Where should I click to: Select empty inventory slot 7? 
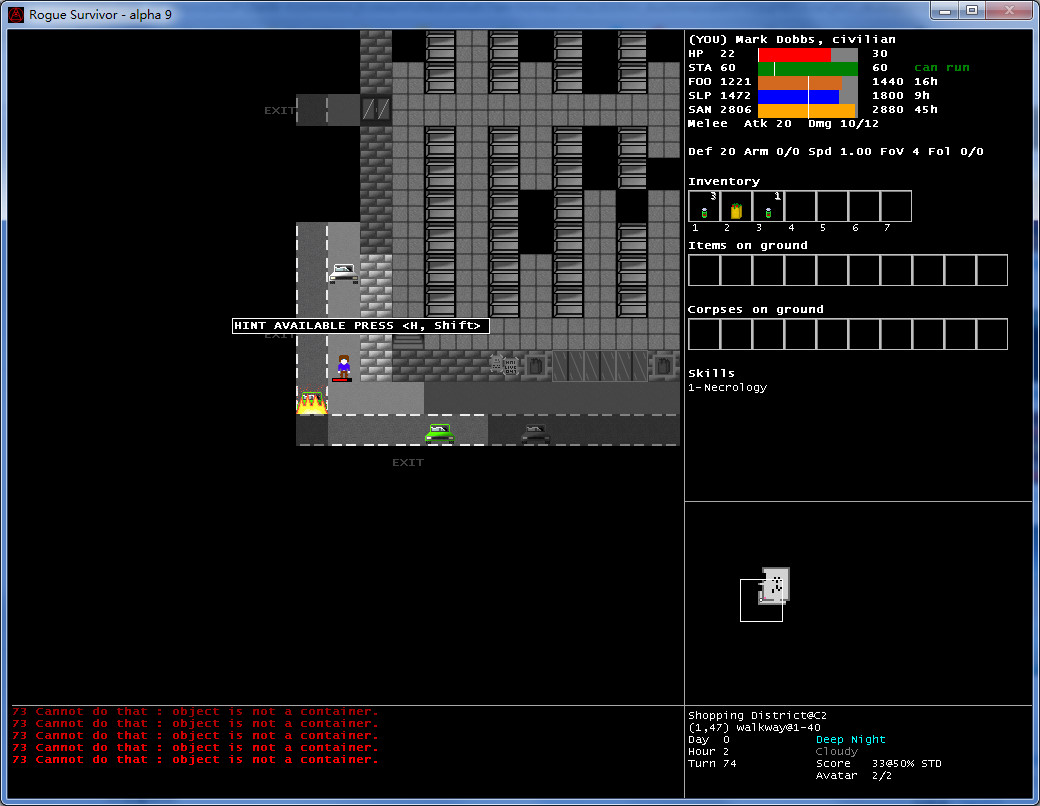click(x=895, y=206)
